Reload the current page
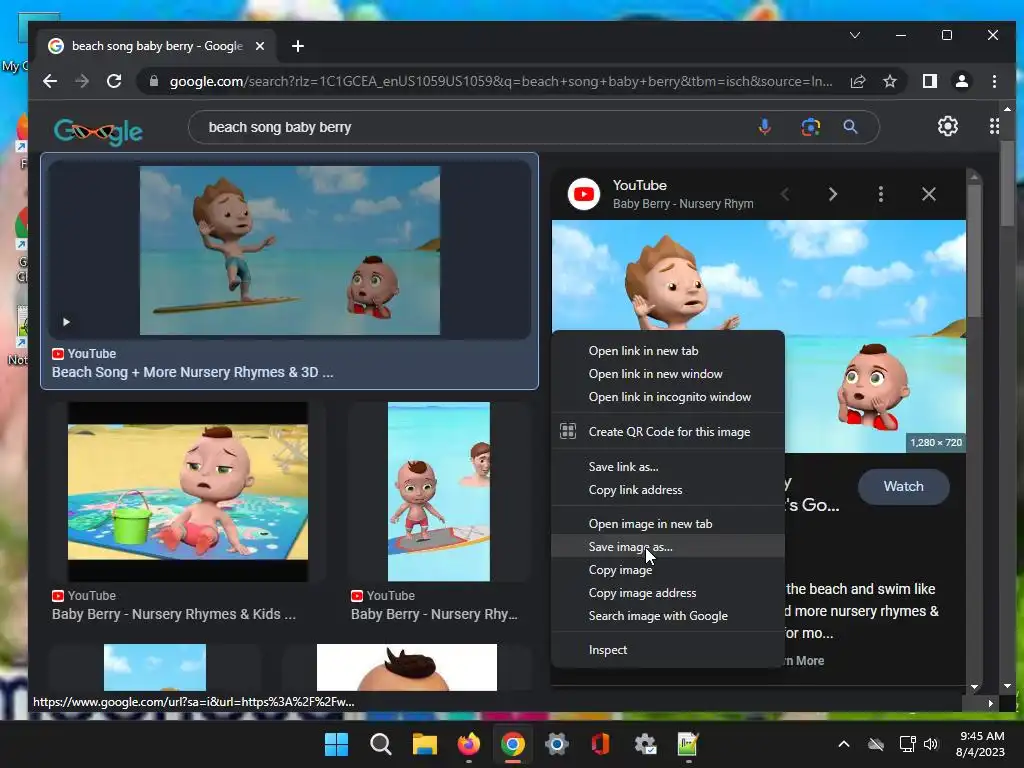Image resolution: width=1024 pixels, height=768 pixels. (114, 81)
